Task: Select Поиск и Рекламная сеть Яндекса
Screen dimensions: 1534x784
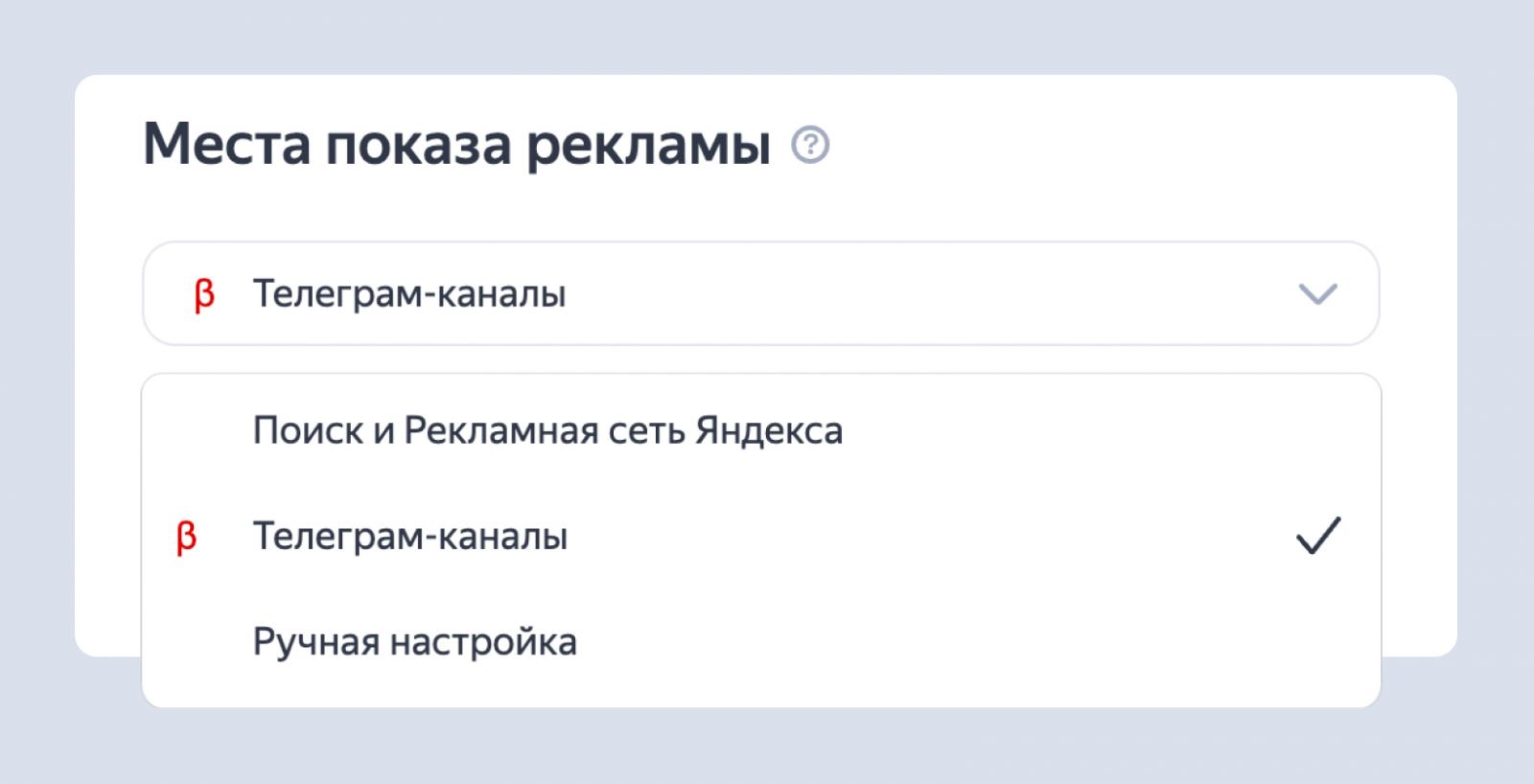Action: (x=547, y=431)
